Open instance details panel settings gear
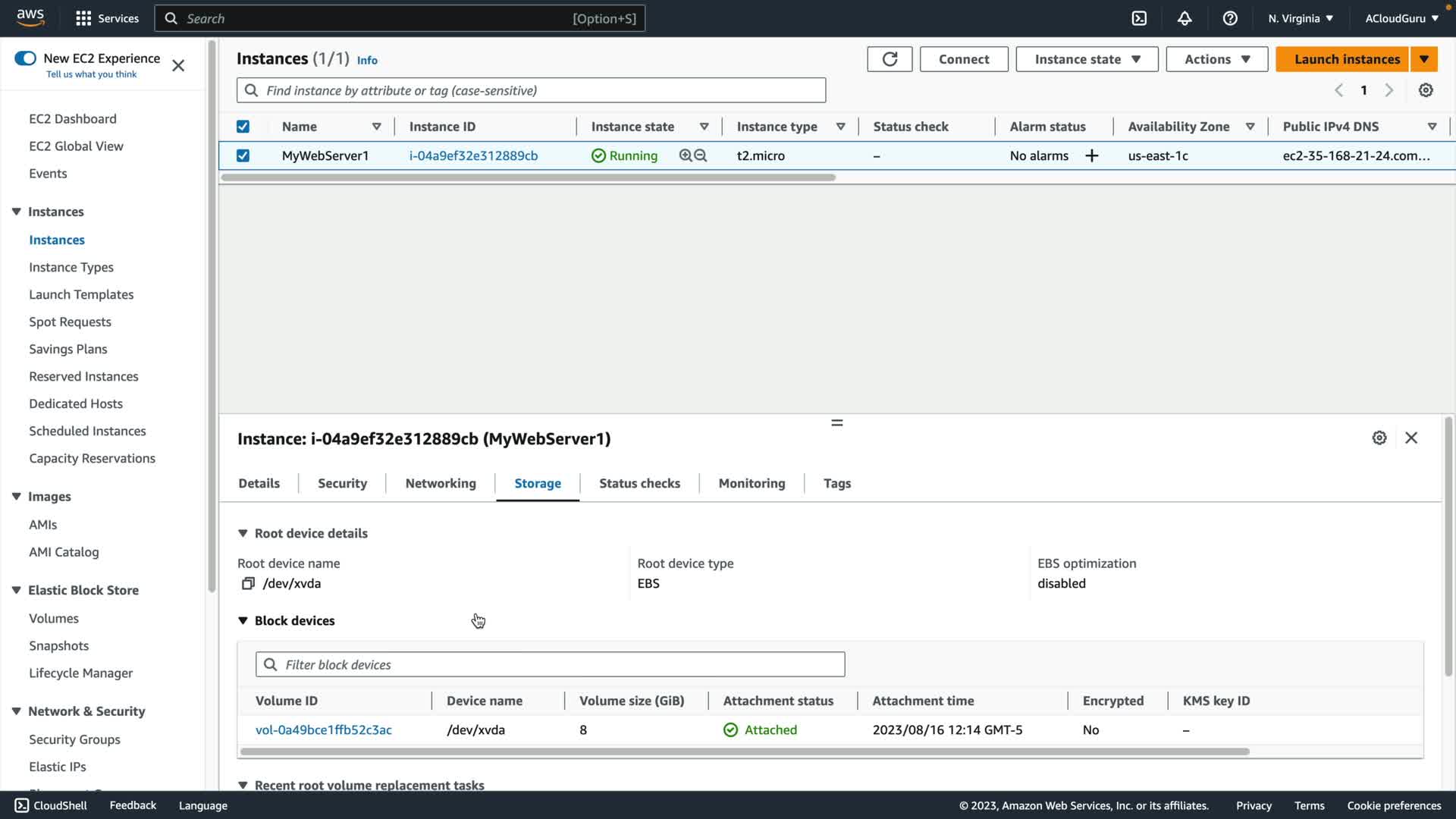The image size is (1456, 819). pos(1379,438)
